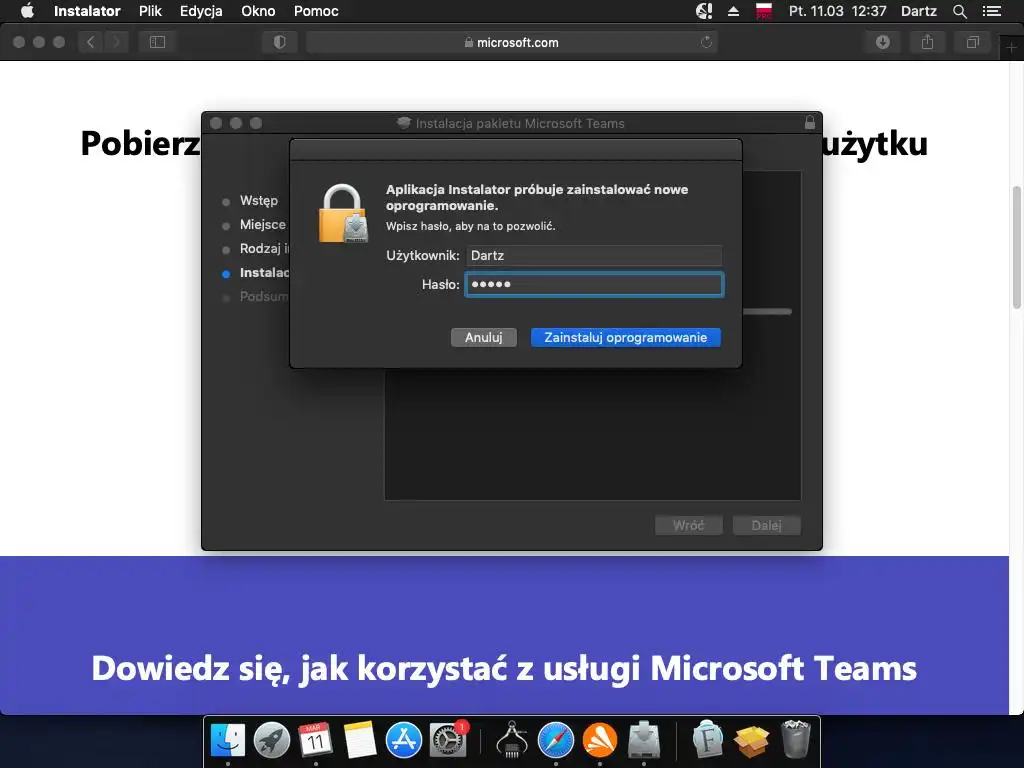1024x768 pixels.
Task: Show Safari downloads
Action: [882, 42]
